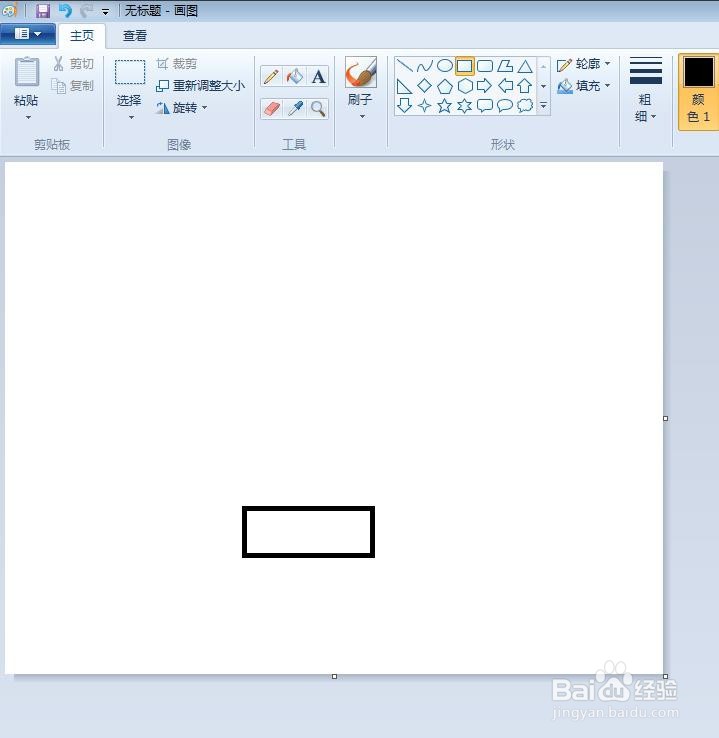This screenshot has height=738, width=719.
Task: Choose the Curve shape
Action: point(424,65)
